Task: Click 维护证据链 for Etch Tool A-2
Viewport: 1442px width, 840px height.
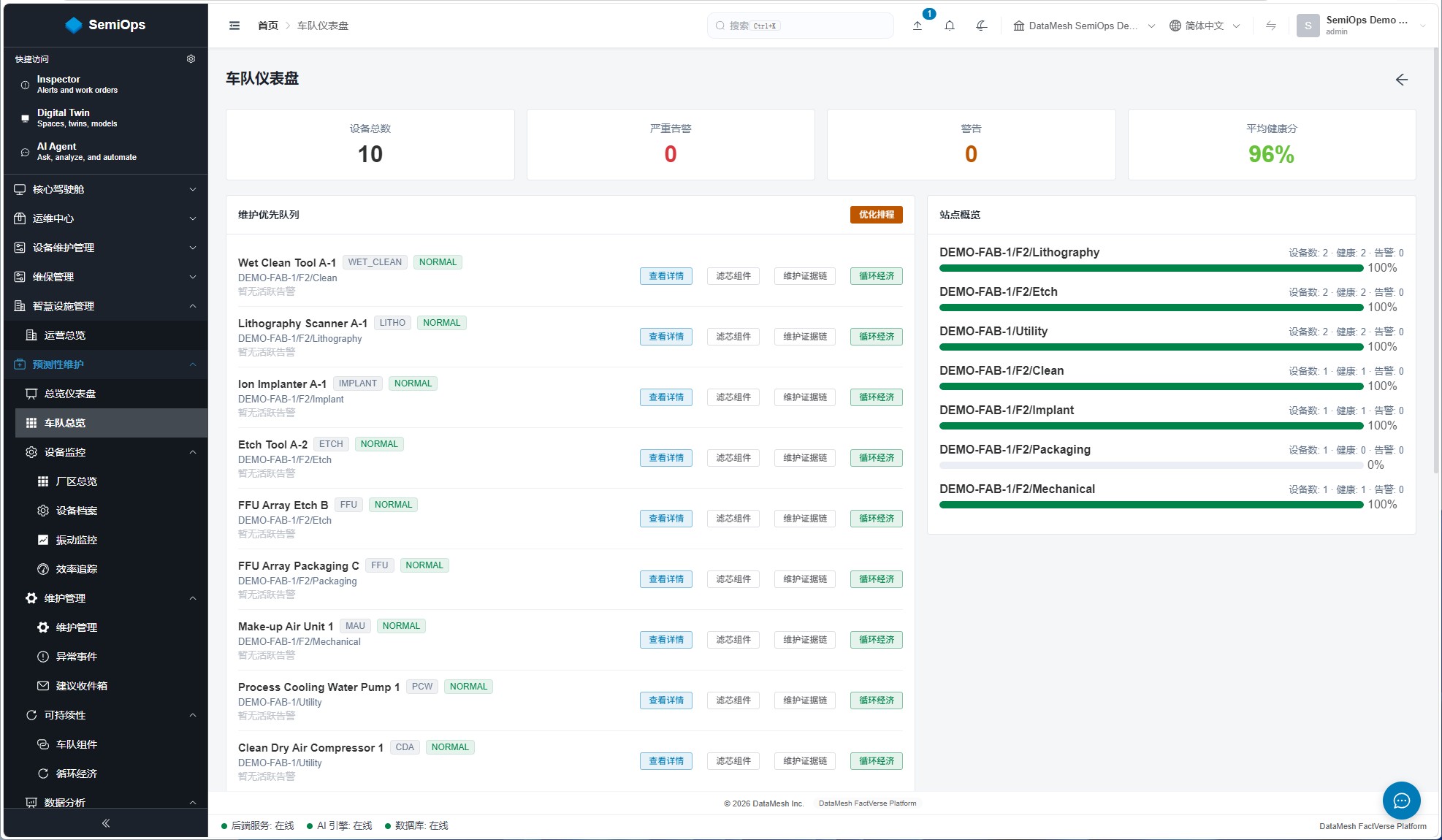Action: coord(805,458)
